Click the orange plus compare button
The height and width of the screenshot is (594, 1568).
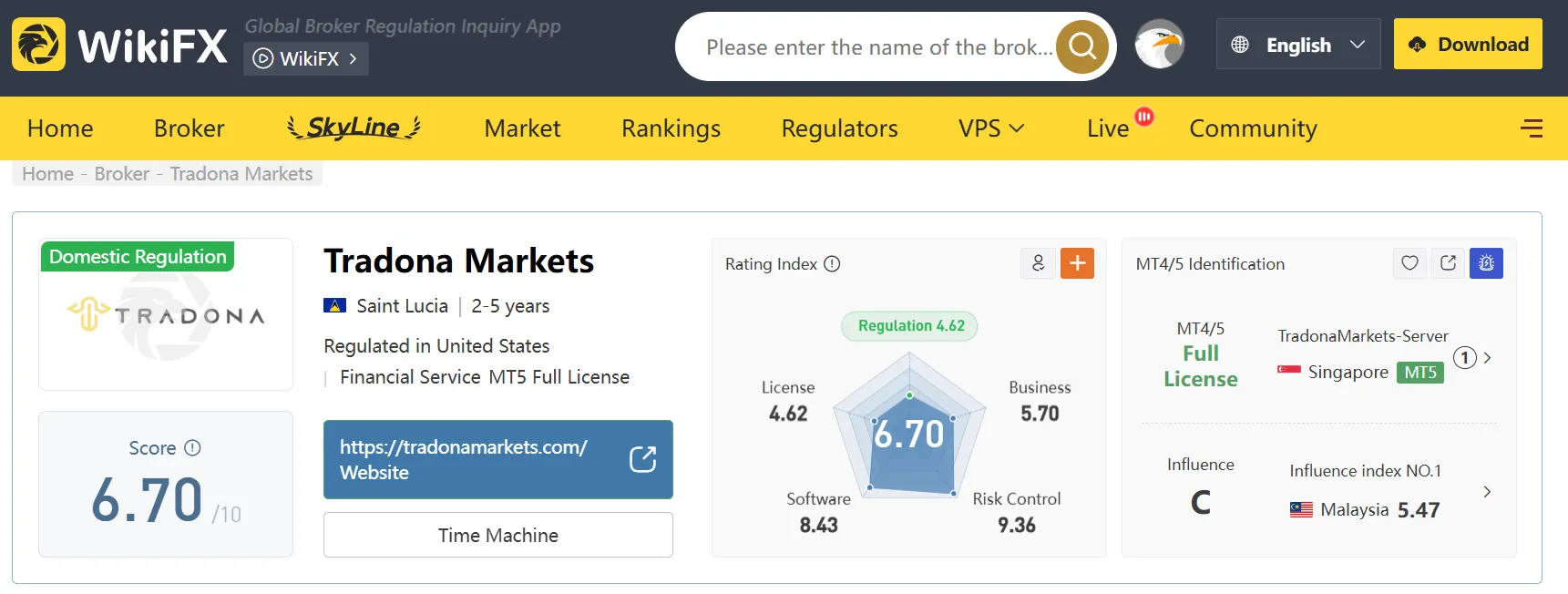coord(1077,263)
